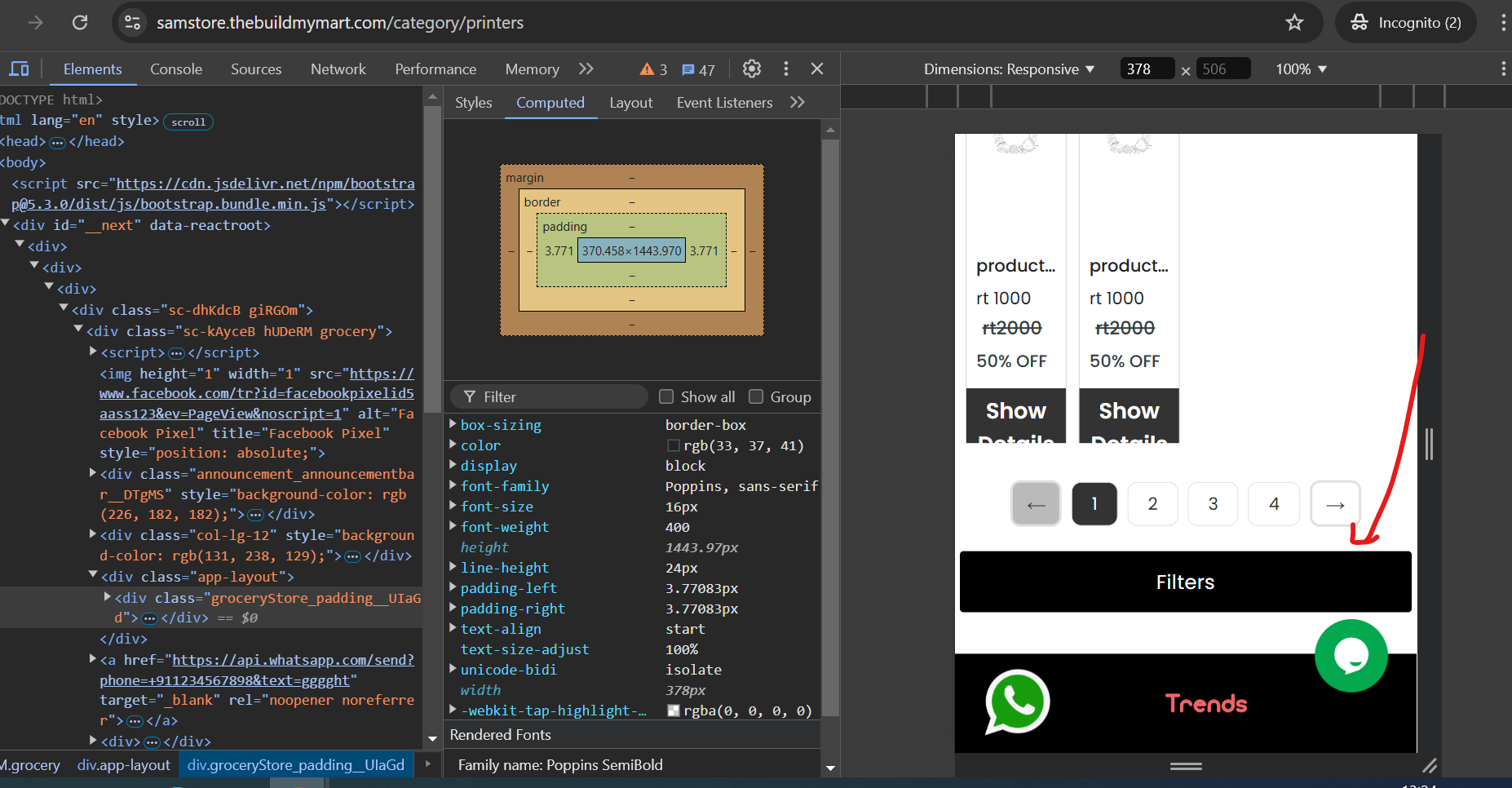Open the Dimensions: Responsive dropdown
1512x788 pixels.
(x=1009, y=69)
